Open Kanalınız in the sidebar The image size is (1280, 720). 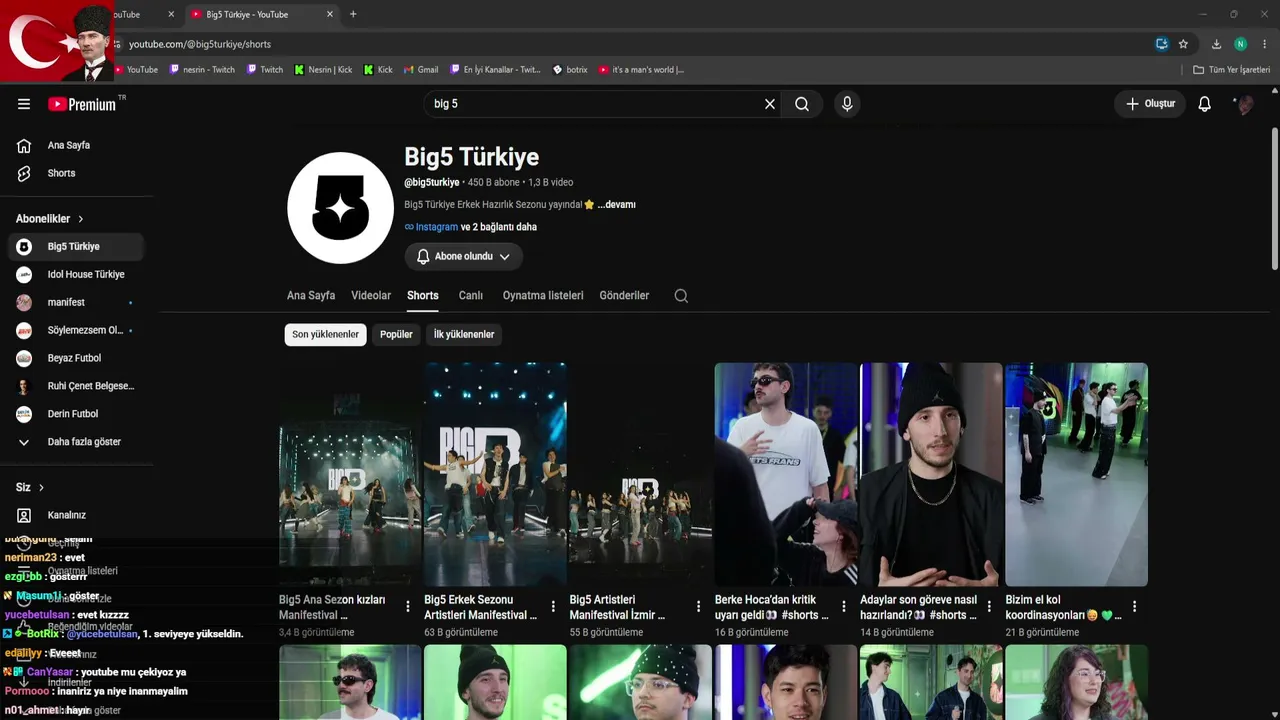click(x=76, y=515)
